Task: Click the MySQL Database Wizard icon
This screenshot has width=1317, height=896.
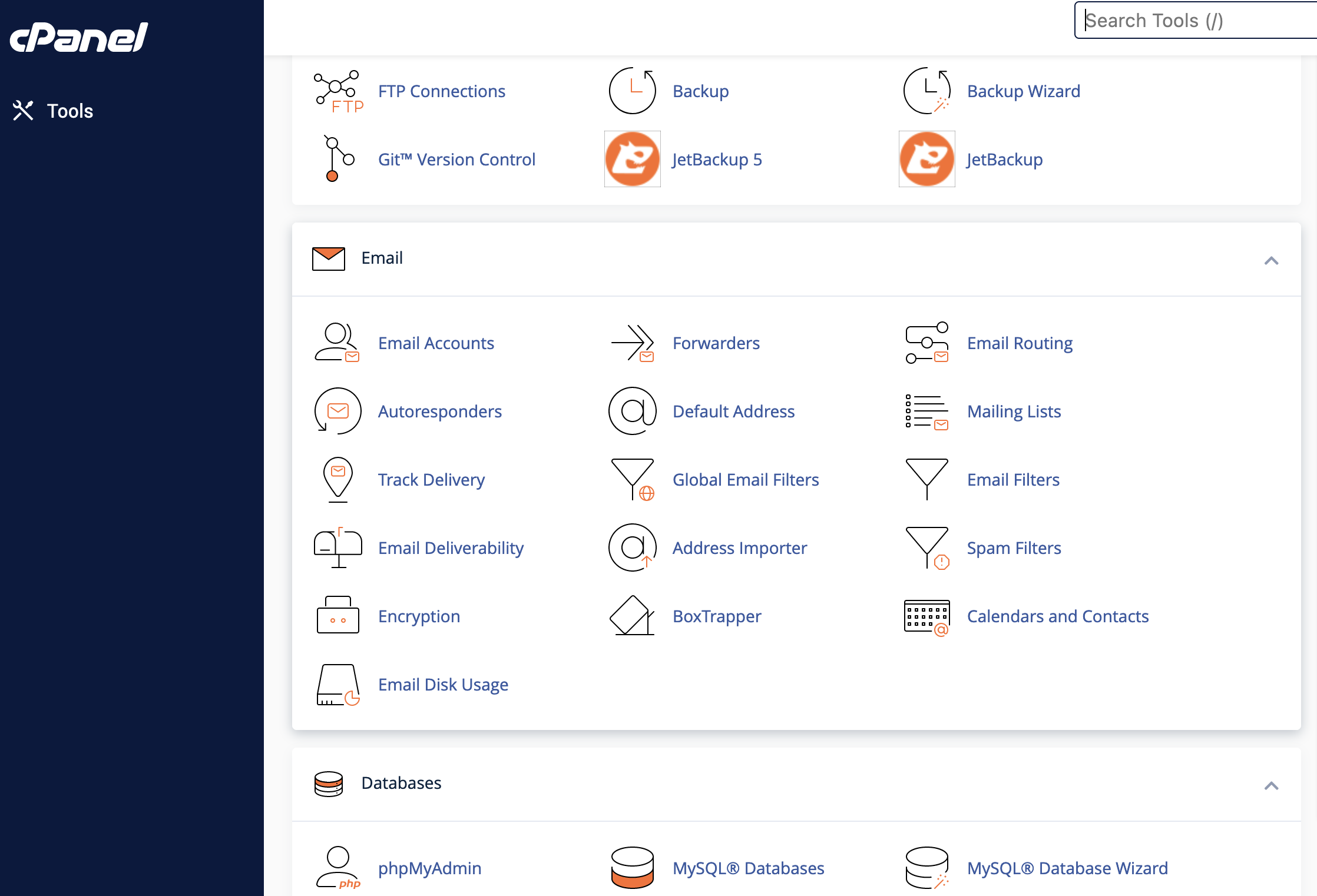Action: (927, 868)
